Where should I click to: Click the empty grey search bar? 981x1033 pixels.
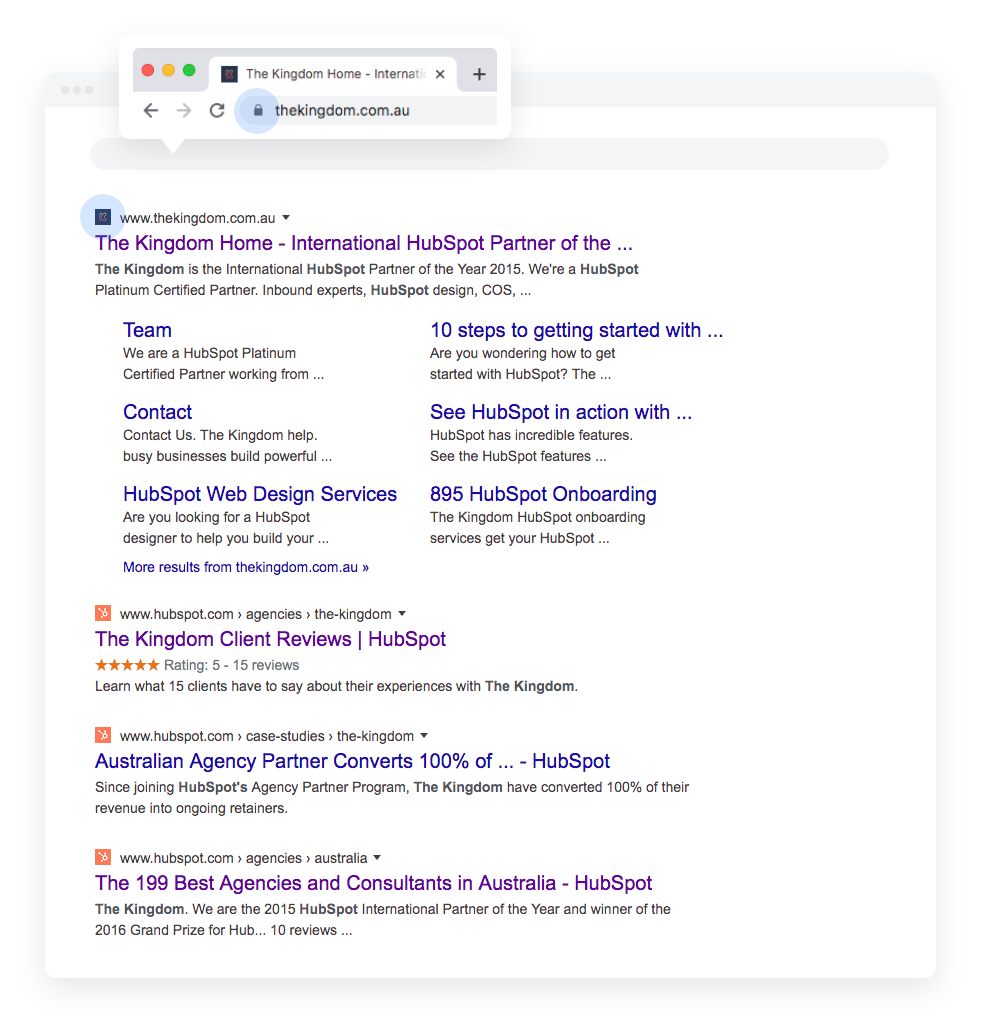[489, 154]
